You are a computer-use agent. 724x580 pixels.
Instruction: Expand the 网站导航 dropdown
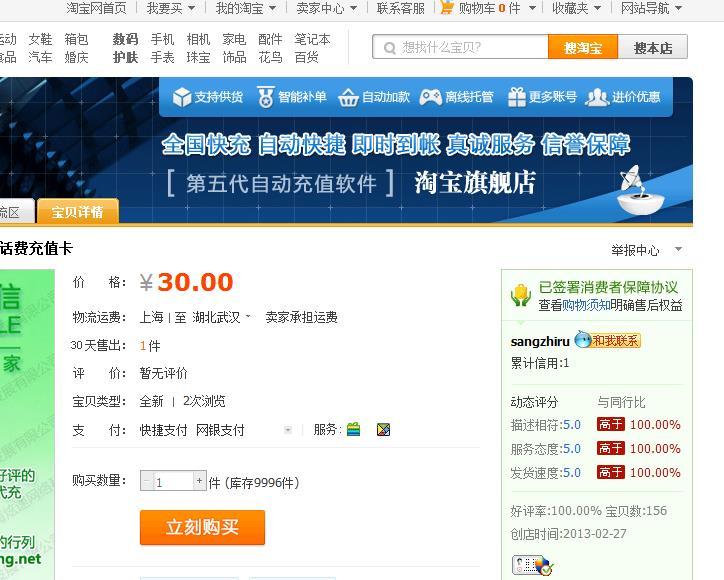click(678, 8)
